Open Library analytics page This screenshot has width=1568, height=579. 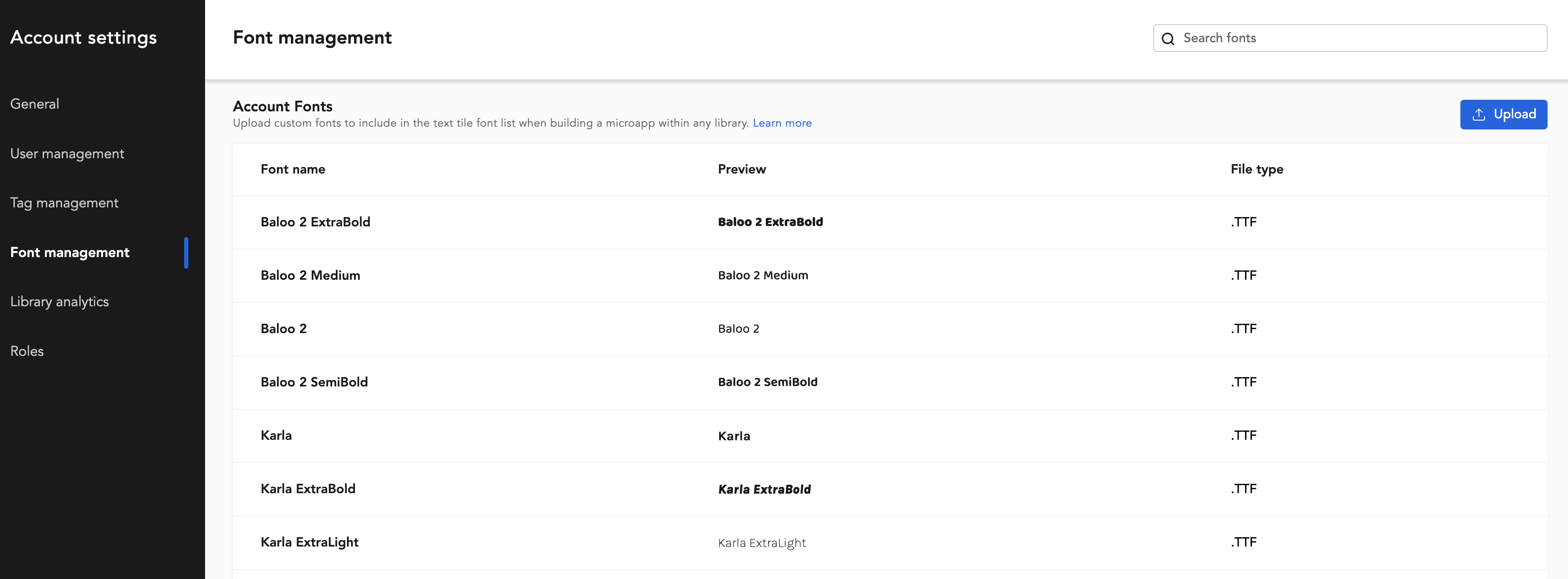point(59,302)
